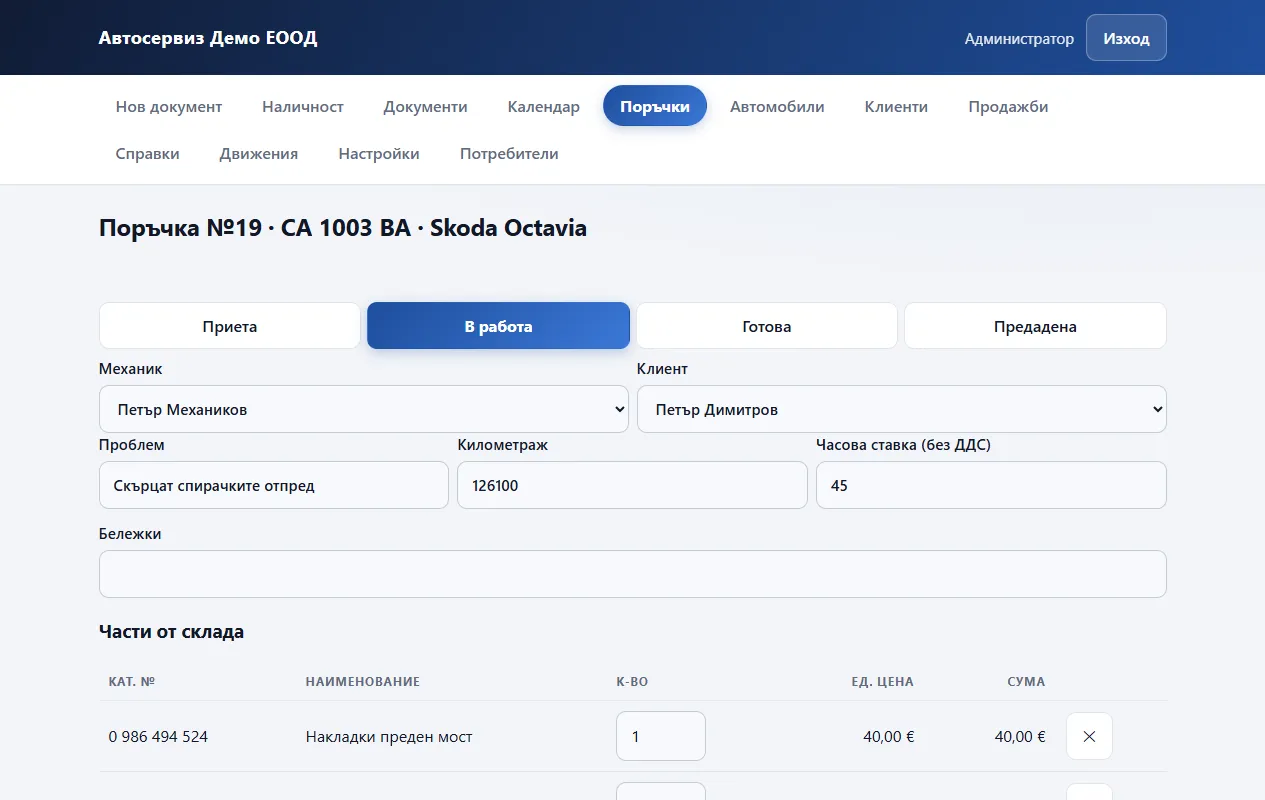Click the НАИМЕНОВАНИЕ column header

363,682
